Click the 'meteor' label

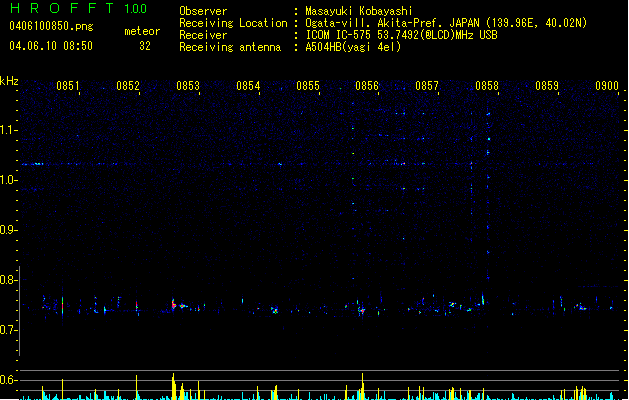pyautogui.click(x=142, y=31)
